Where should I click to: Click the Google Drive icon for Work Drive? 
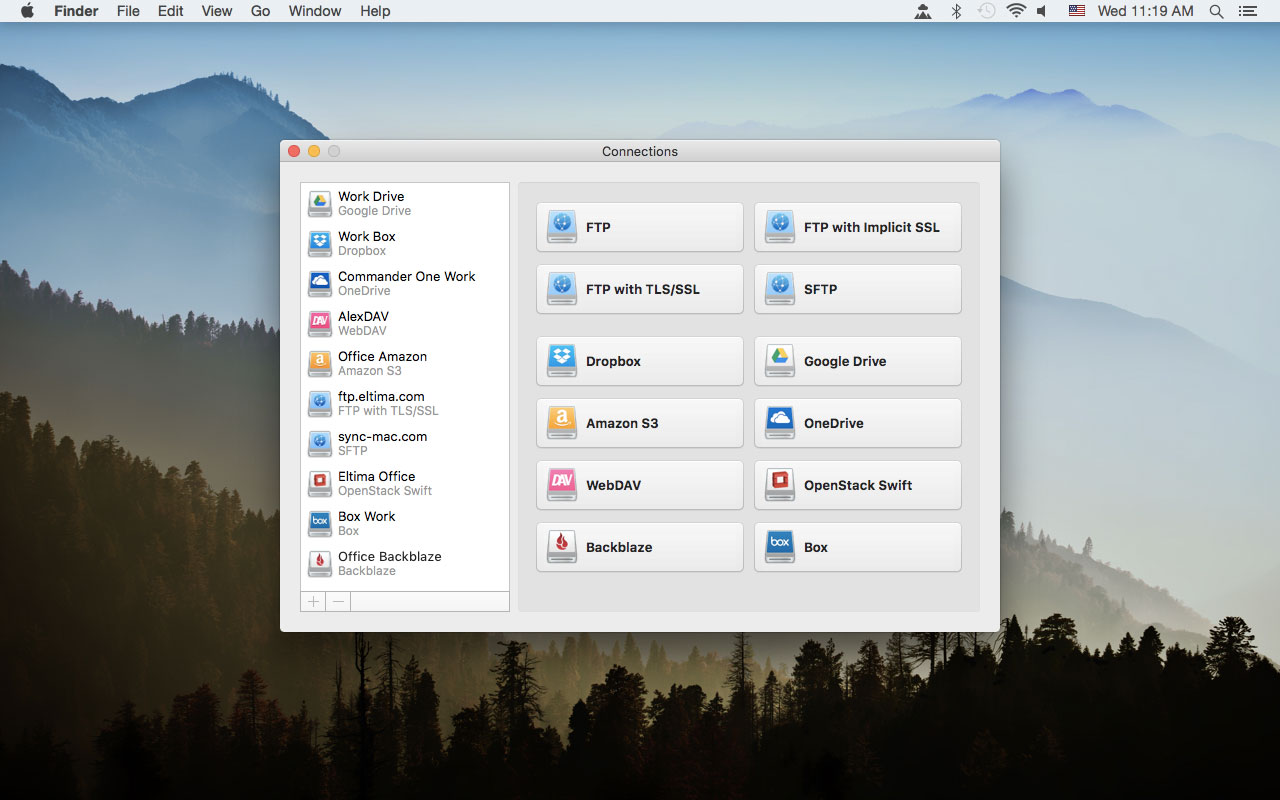coord(320,203)
